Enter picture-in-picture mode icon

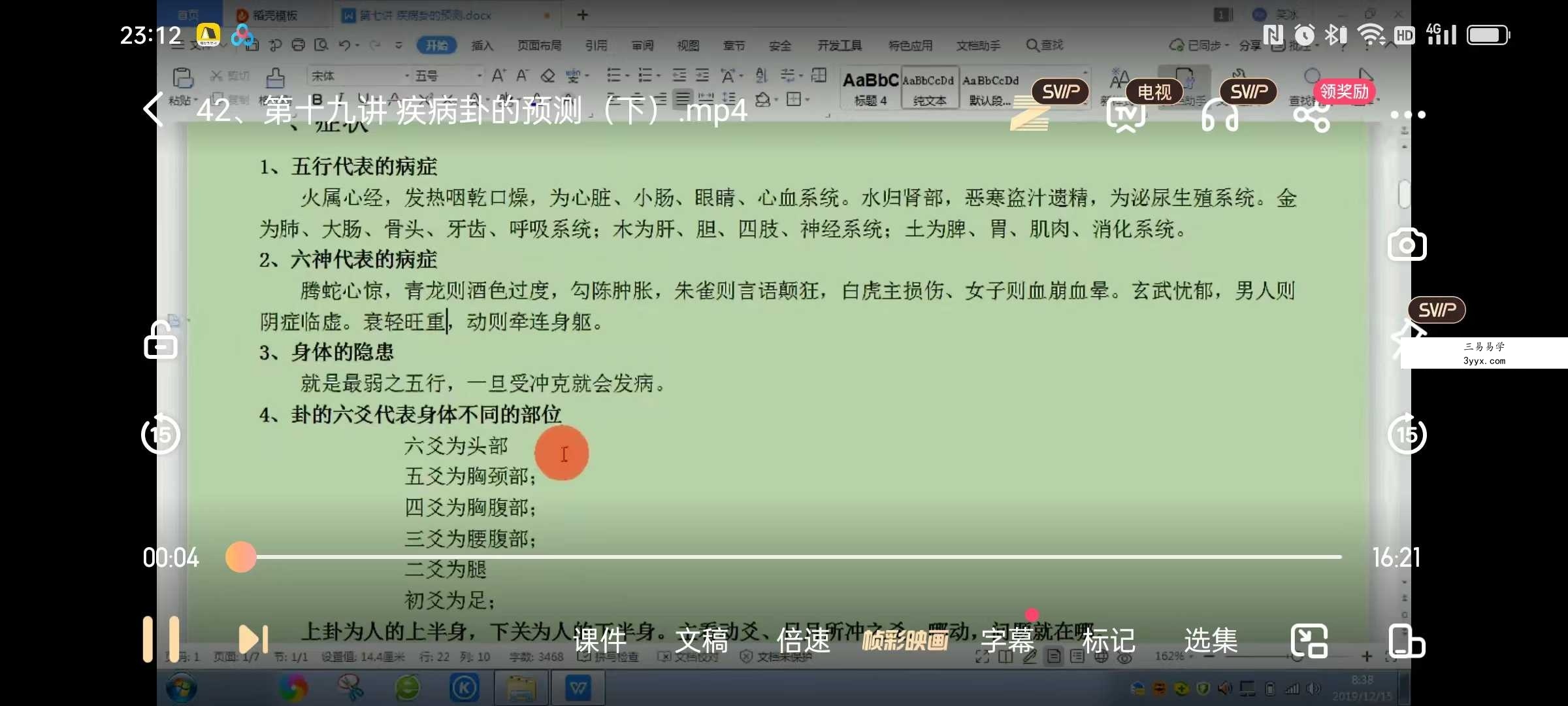[x=1309, y=641]
